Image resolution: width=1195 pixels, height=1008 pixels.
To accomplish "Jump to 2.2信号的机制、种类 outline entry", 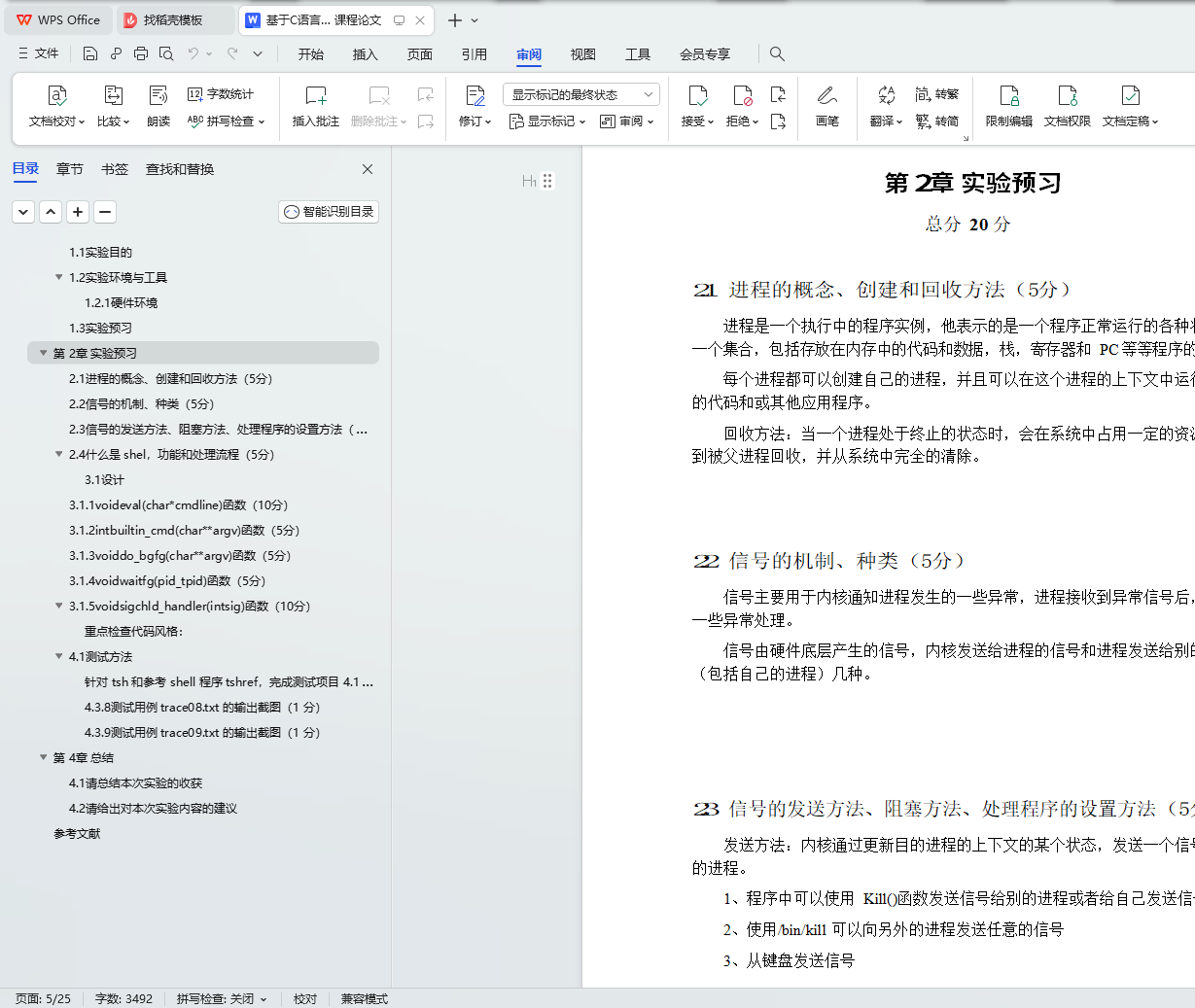I will (x=141, y=403).
